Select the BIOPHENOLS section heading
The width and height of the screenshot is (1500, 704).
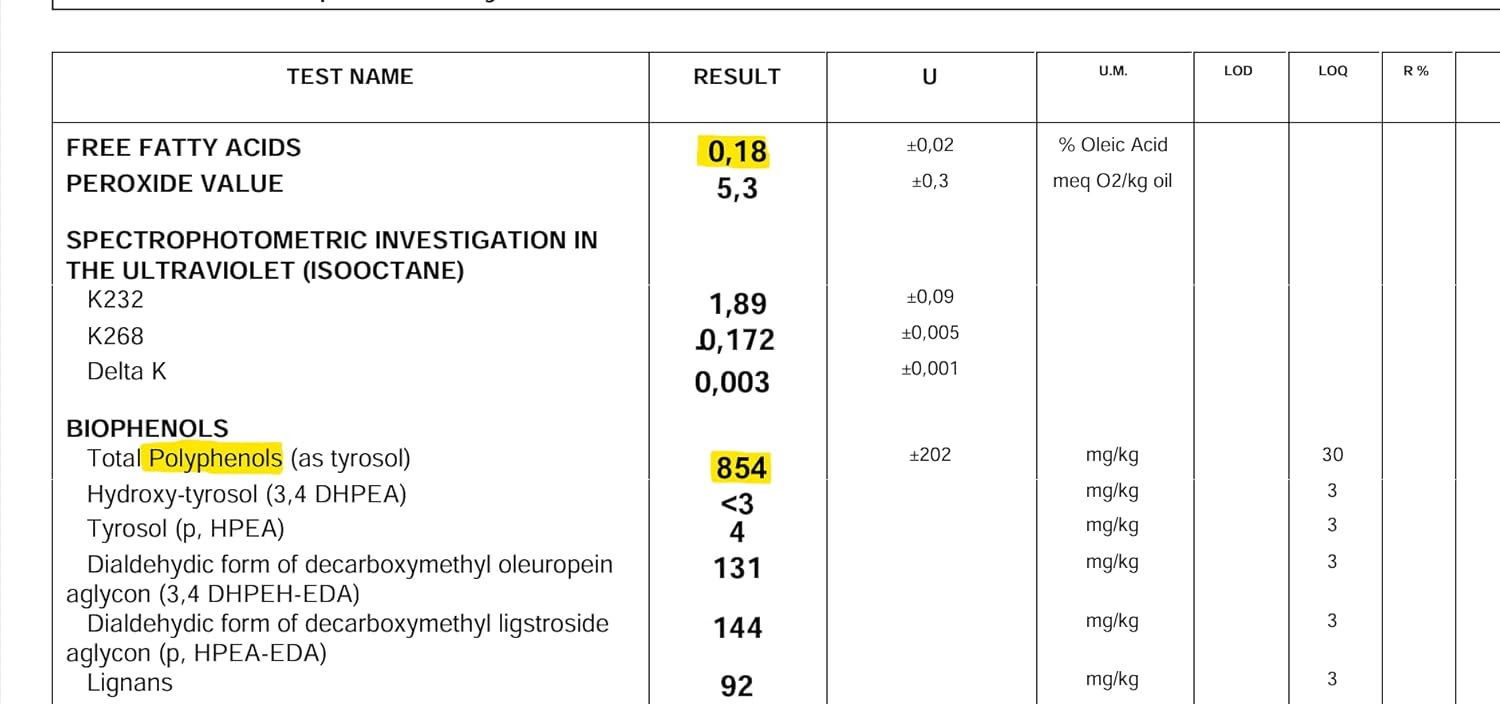(148, 429)
